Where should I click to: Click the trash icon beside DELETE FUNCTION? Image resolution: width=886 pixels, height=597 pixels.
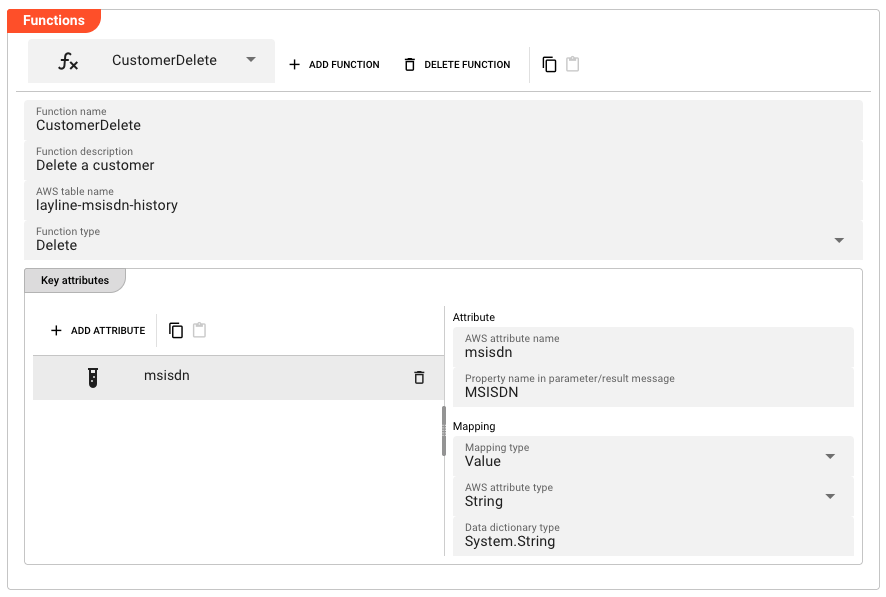[x=410, y=64]
